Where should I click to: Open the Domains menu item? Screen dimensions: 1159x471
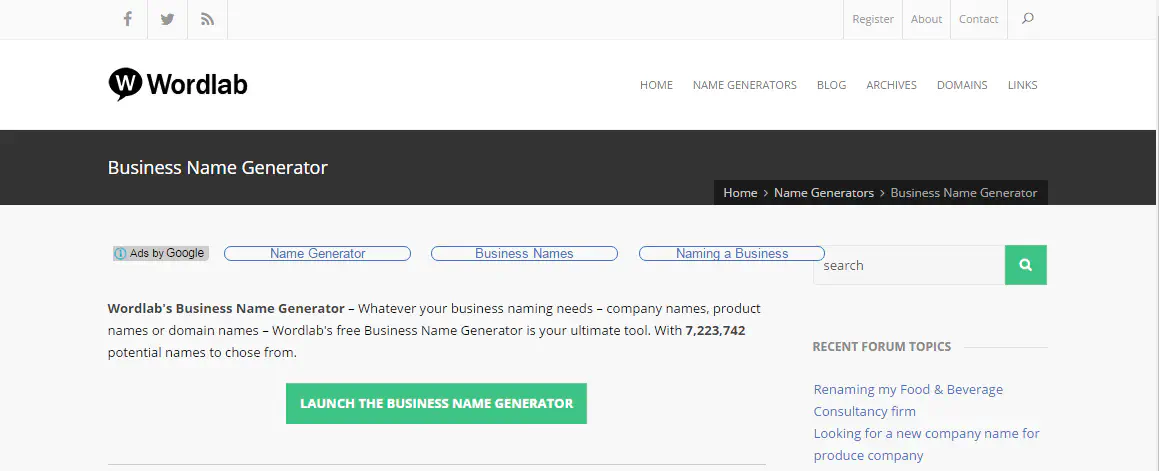click(961, 85)
